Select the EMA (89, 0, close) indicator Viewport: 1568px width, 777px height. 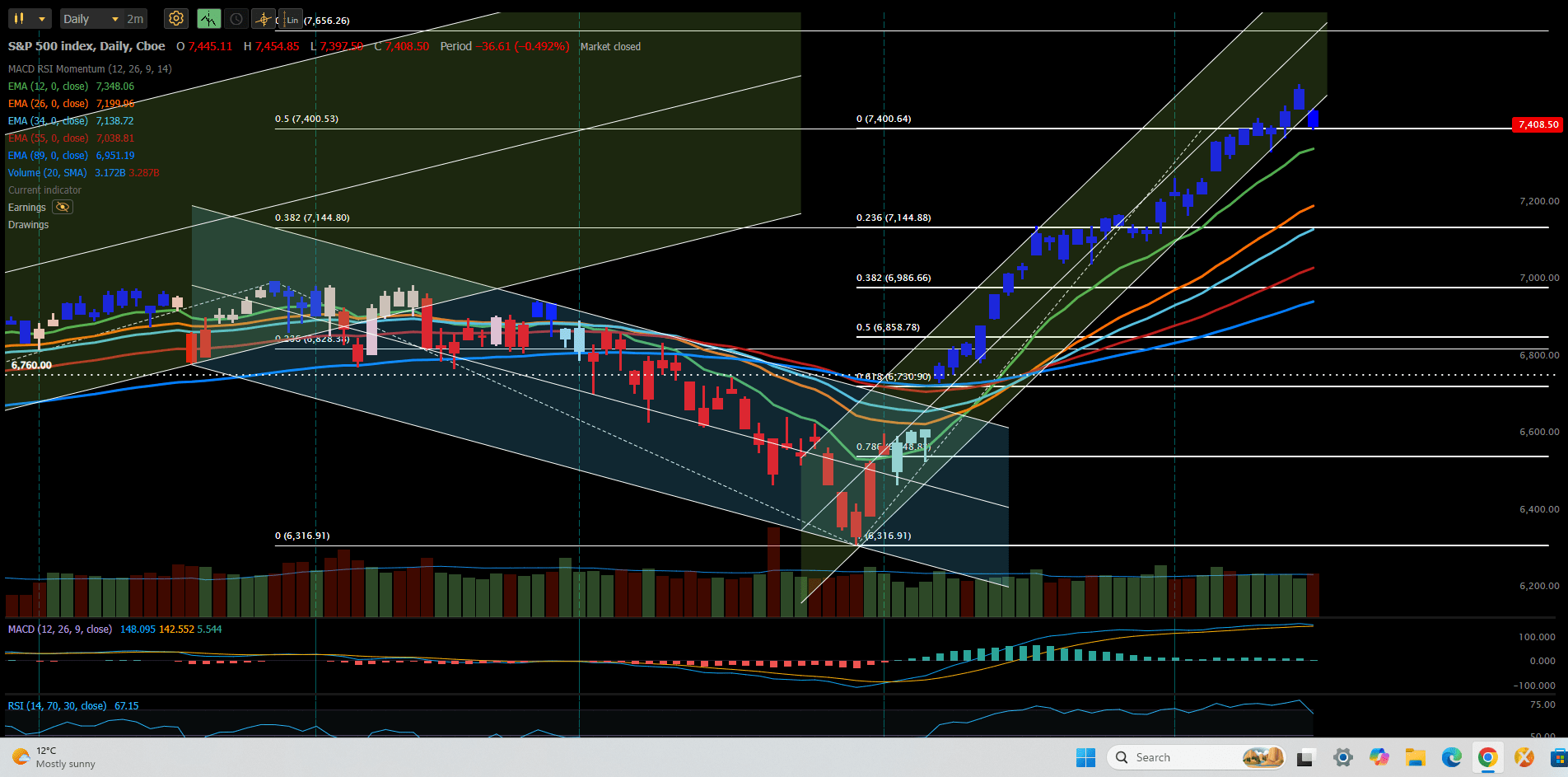click(48, 155)
